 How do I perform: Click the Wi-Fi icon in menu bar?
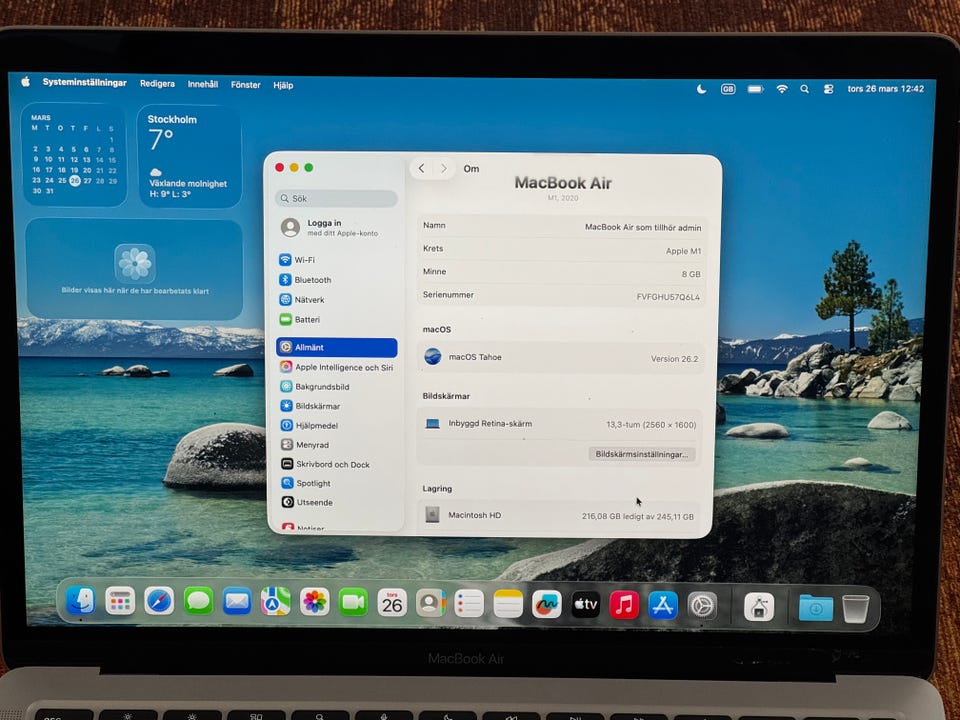(x=782, y=89)
